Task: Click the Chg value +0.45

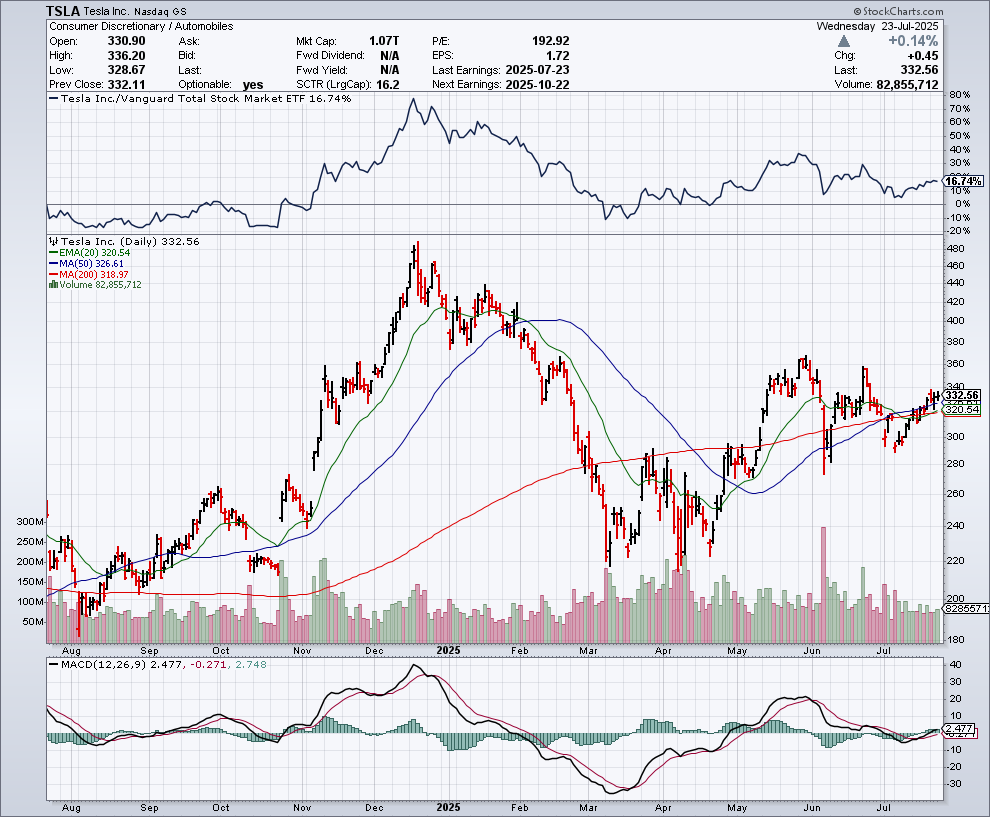Action: click(922, 56)
